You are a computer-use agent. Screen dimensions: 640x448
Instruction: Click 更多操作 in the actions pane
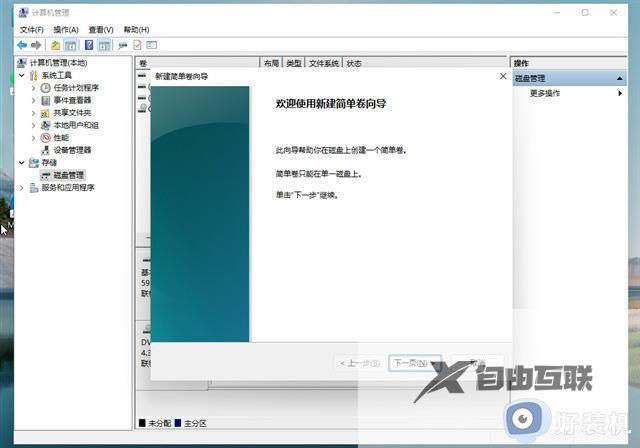click(545, 93)
